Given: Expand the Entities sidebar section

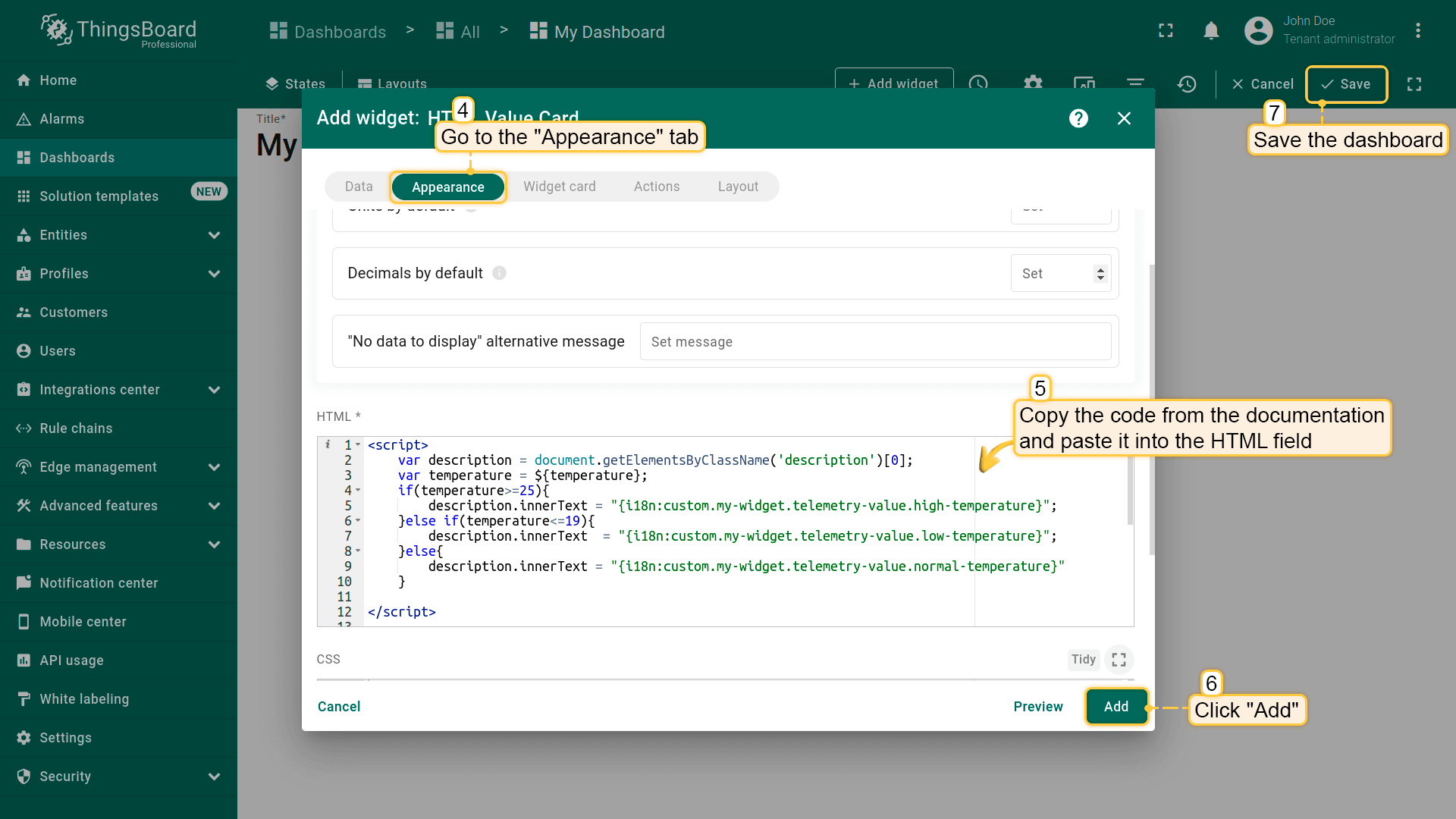Looking at the screenshot, I should (x=214, y=235).
